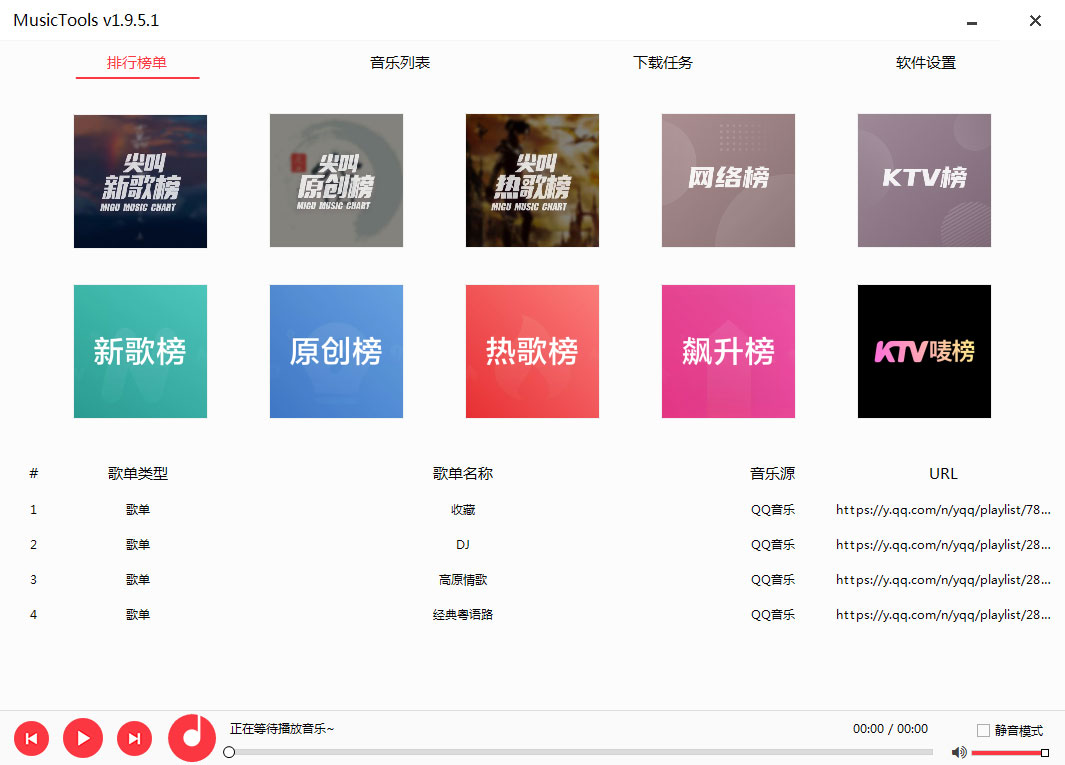Minimize the MusicTools window
Image resolution: width=1065 pixels, height=765 pixels.
pyautogui.click(x=972, y=22)
